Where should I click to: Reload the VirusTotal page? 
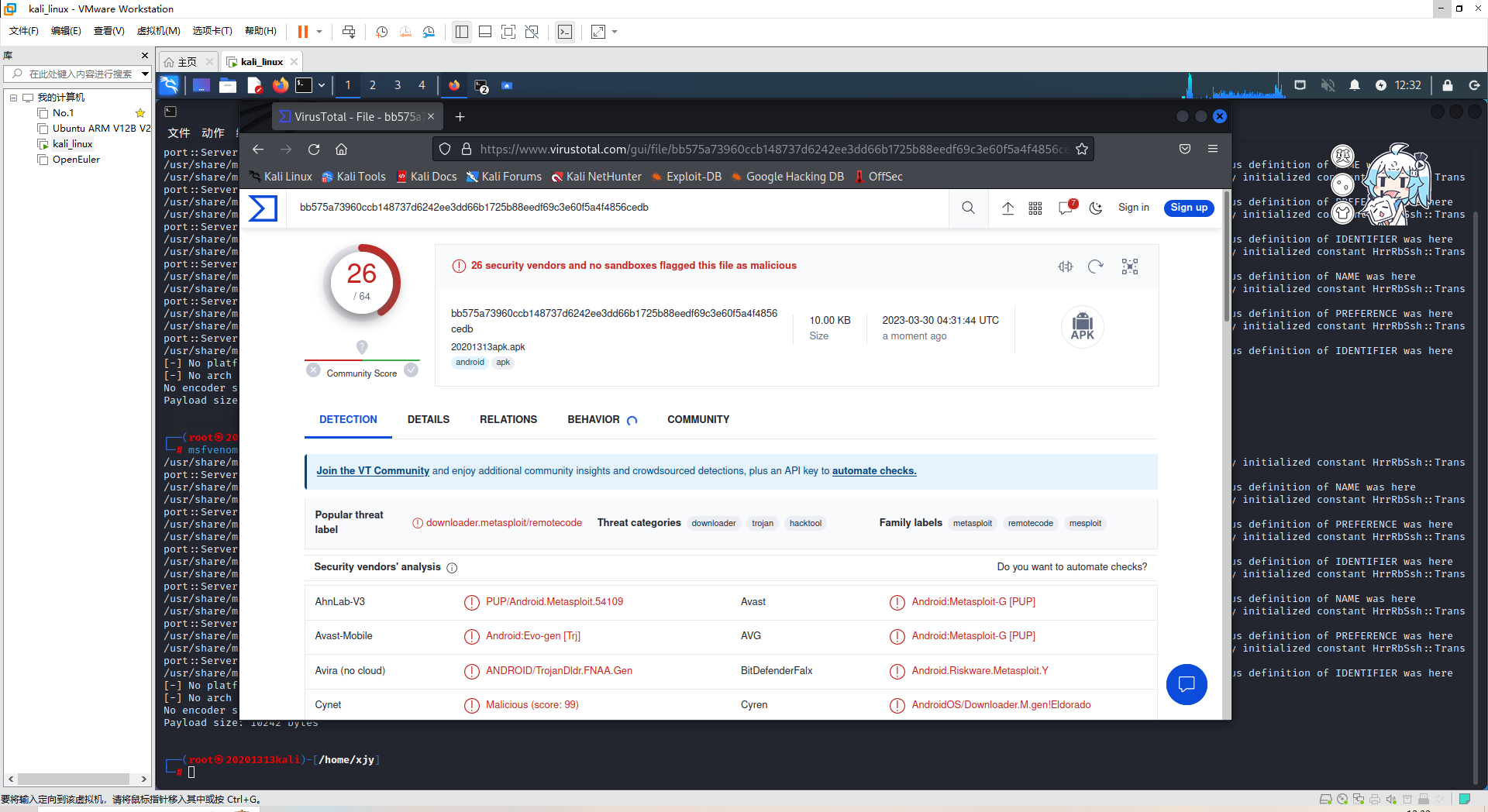click(314, 149)
